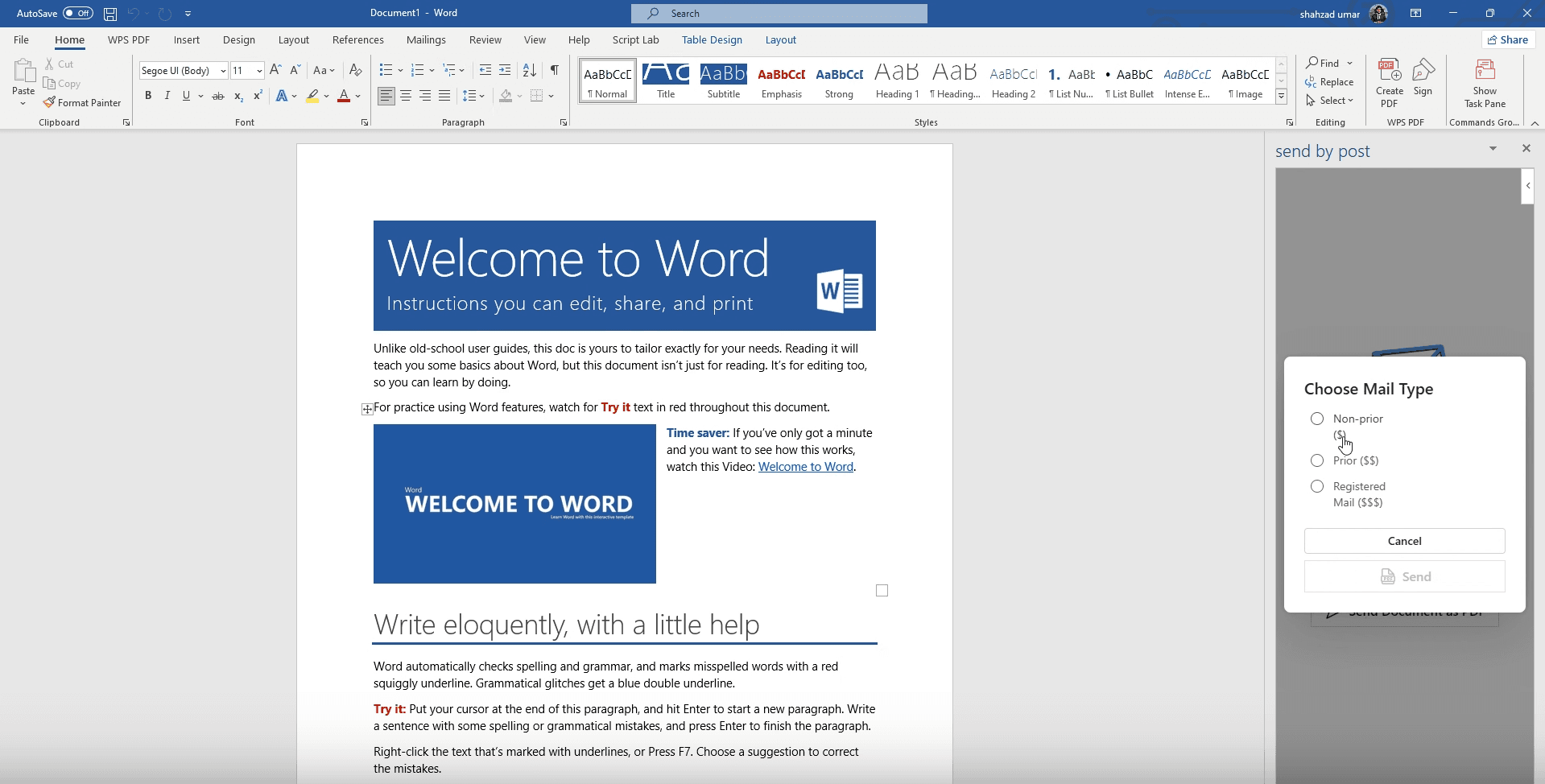
Task: Apply the Heading 1 style
Action: (897, 80)
